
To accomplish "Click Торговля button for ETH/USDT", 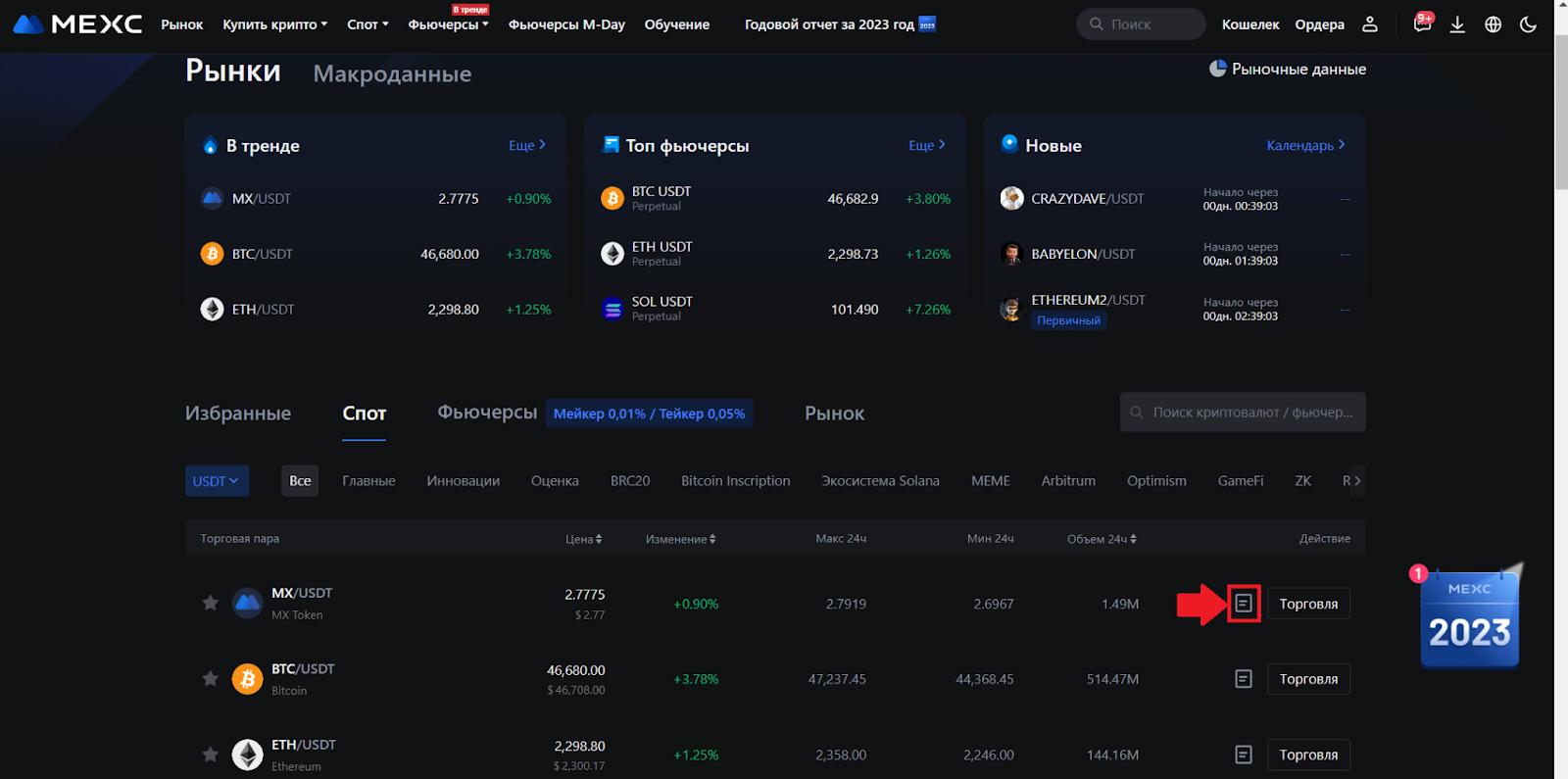I will coord(1308,755).
